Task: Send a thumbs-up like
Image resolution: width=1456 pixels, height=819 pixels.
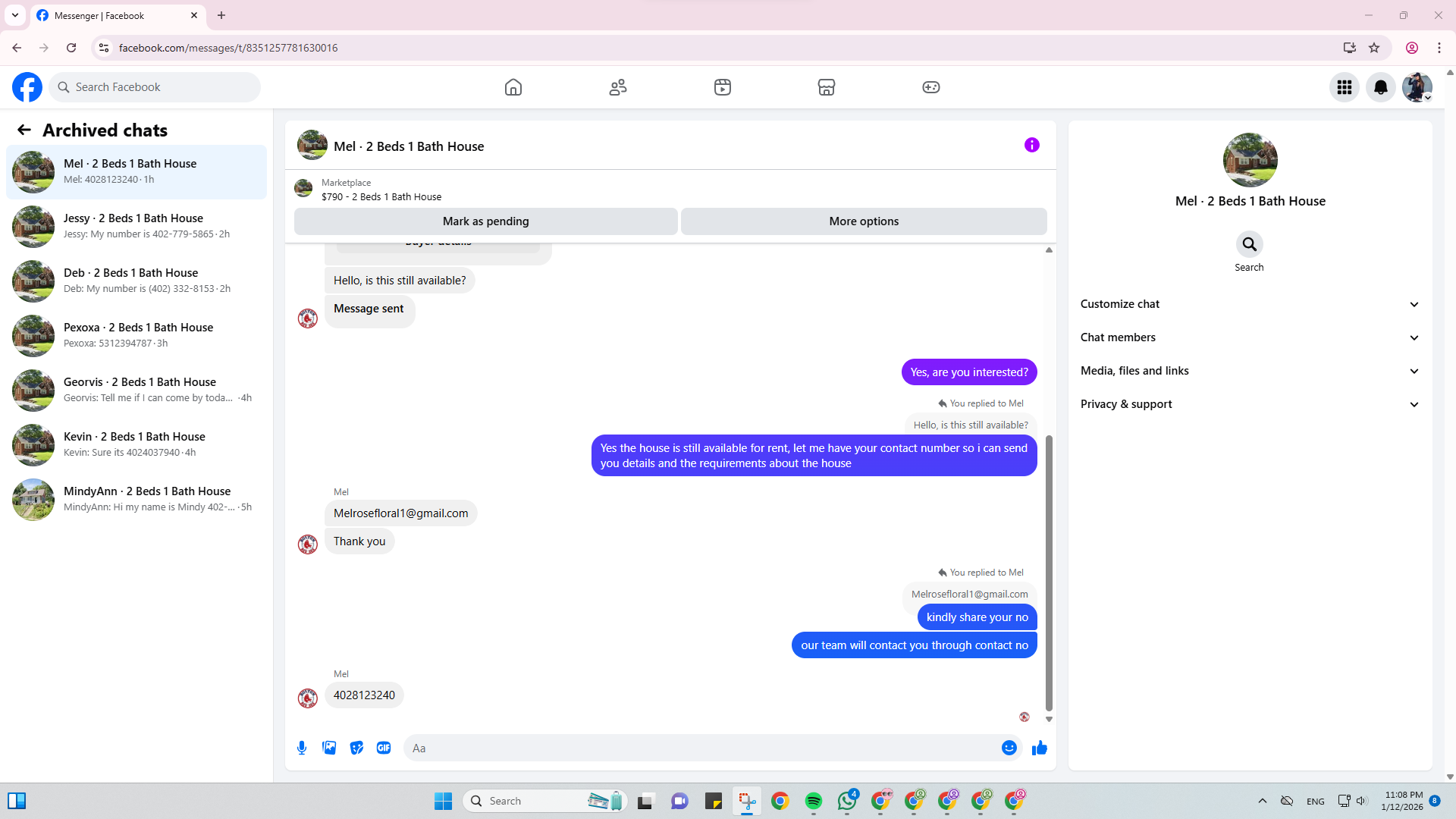Action: pyautogui.click(x=1039, y=748)
